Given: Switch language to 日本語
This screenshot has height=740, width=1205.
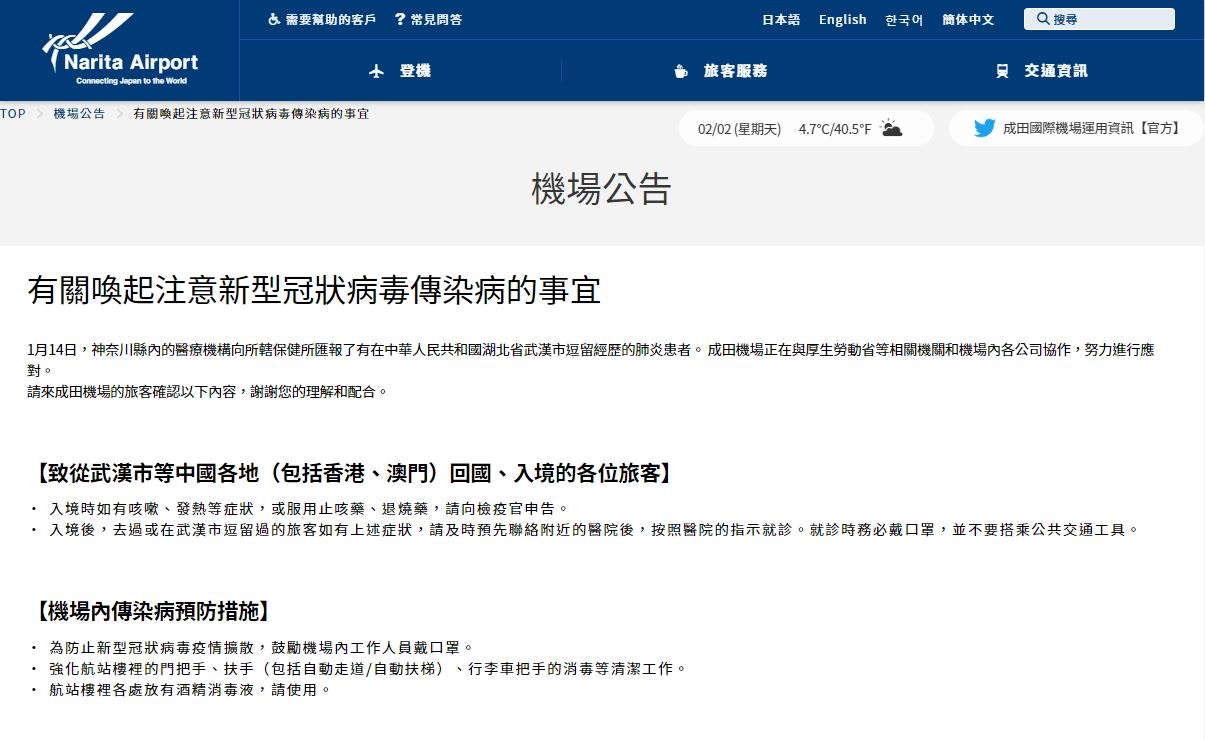Looking at the screenshot, I should pos(781,19).
